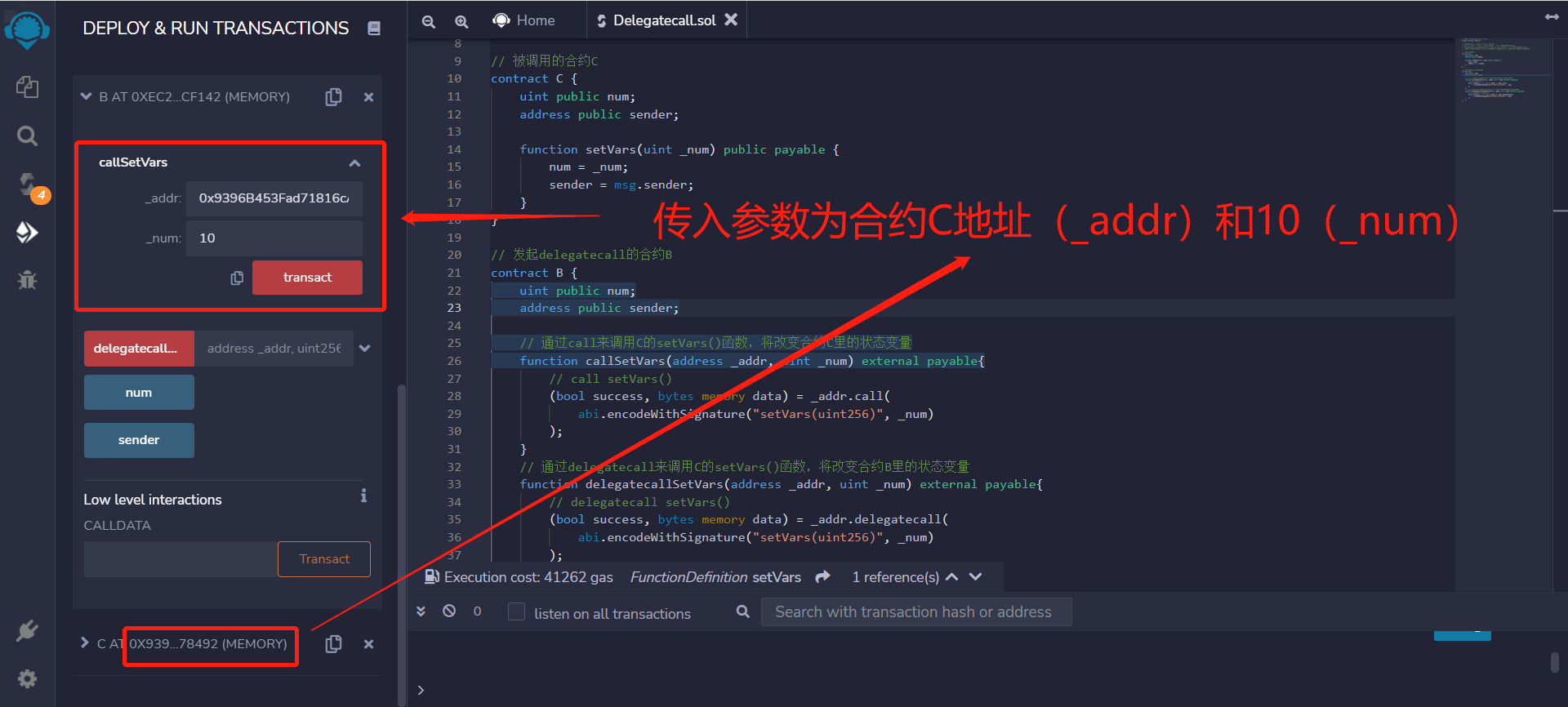Open the Debugger bug icon in sidebar

tap(27, 280)
